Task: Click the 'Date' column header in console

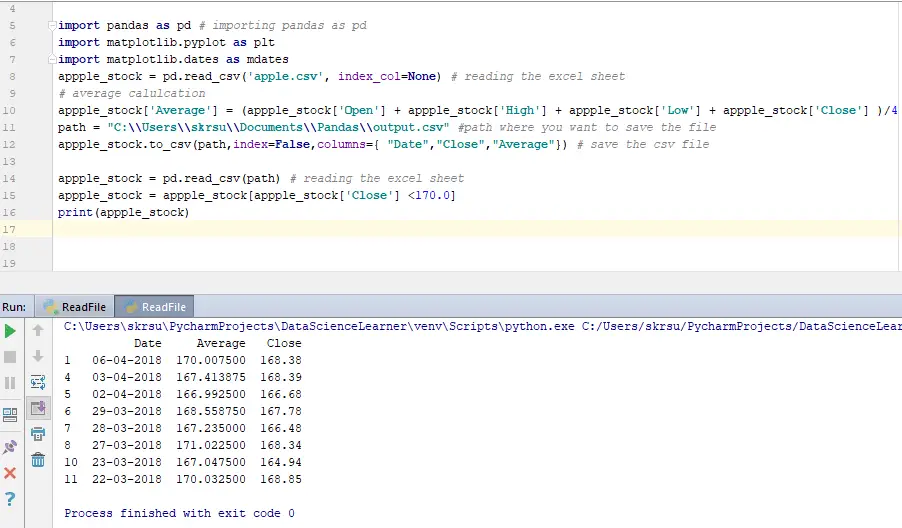Action: tap(148, 343)
